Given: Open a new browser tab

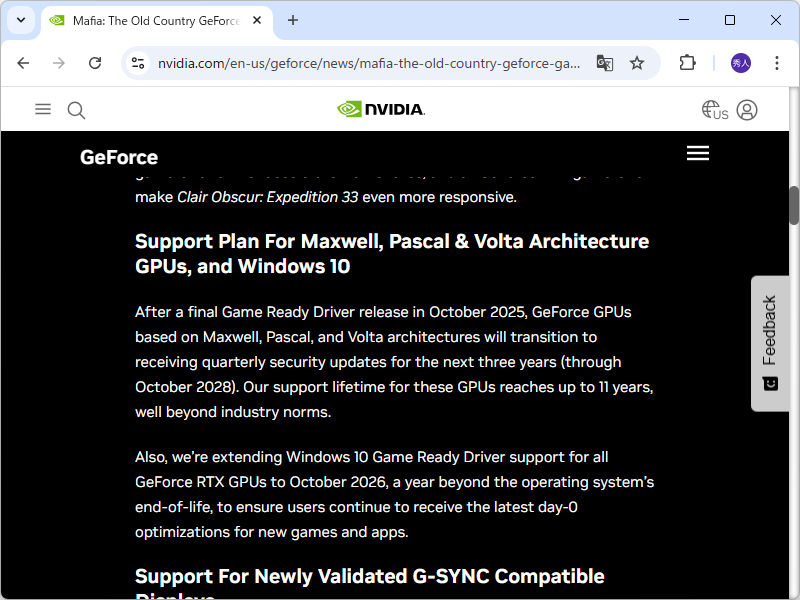Looking at the screenshot, I should 293,20.
